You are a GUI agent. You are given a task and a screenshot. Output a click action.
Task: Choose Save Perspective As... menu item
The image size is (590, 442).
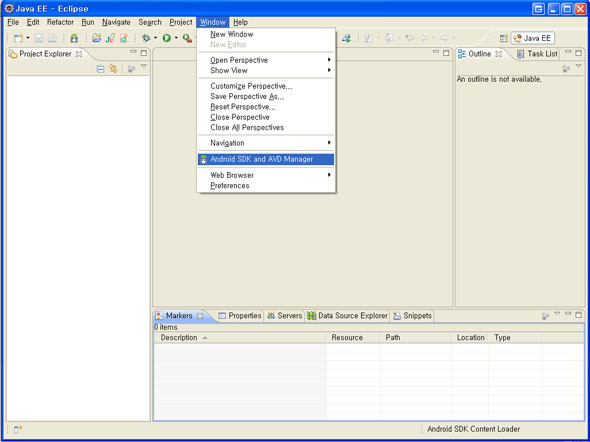click(266, 97)
